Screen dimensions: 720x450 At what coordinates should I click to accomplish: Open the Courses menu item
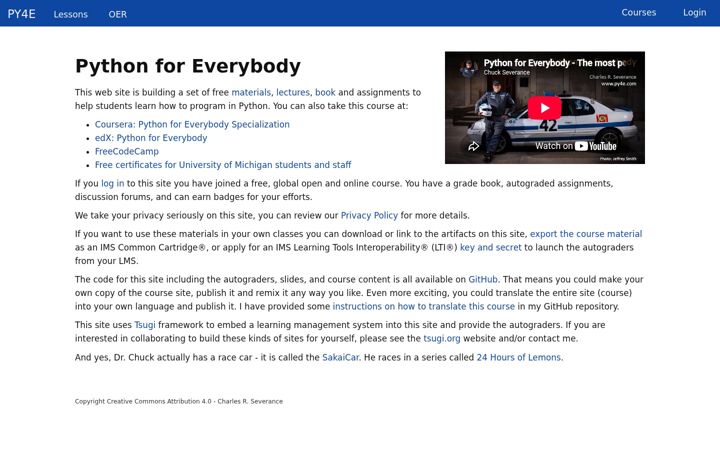[639, 12]
